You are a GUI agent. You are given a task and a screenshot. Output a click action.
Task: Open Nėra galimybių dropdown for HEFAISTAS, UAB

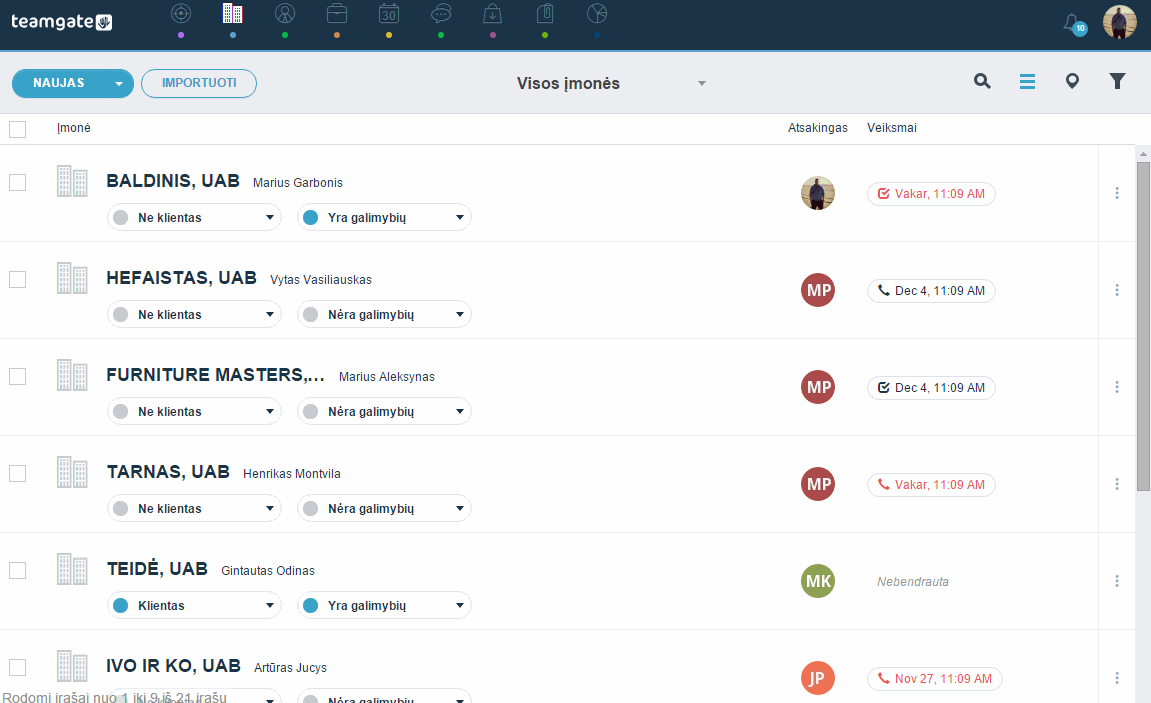pos(384,314)
